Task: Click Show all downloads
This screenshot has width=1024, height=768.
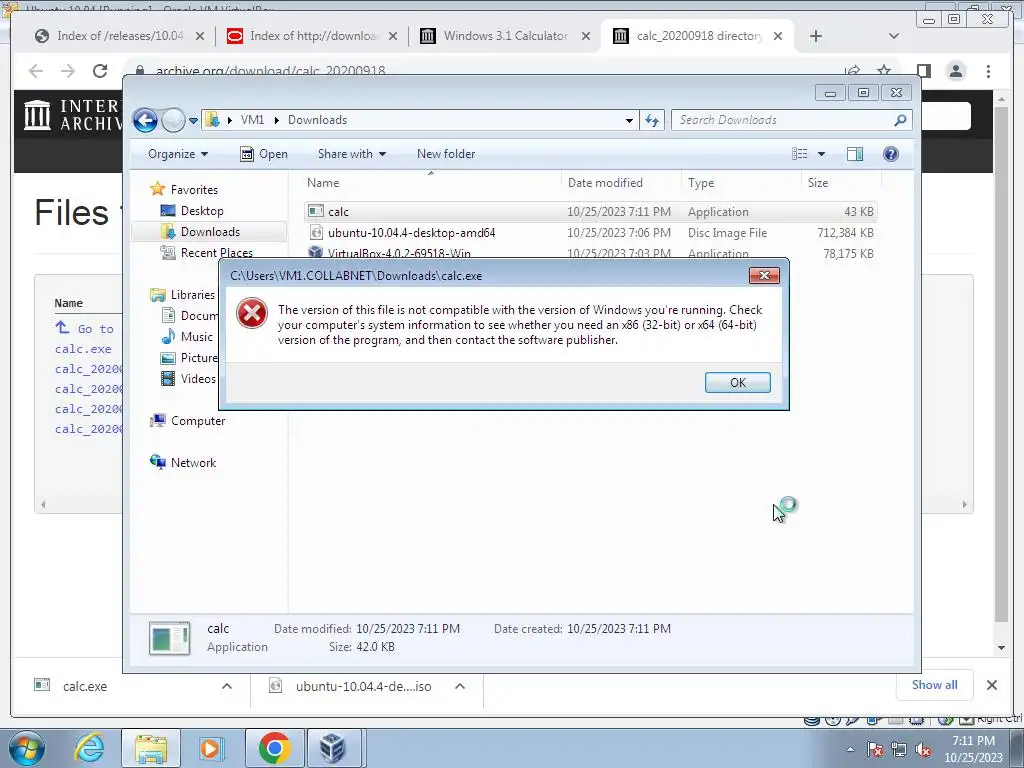Action: [935, 685]
